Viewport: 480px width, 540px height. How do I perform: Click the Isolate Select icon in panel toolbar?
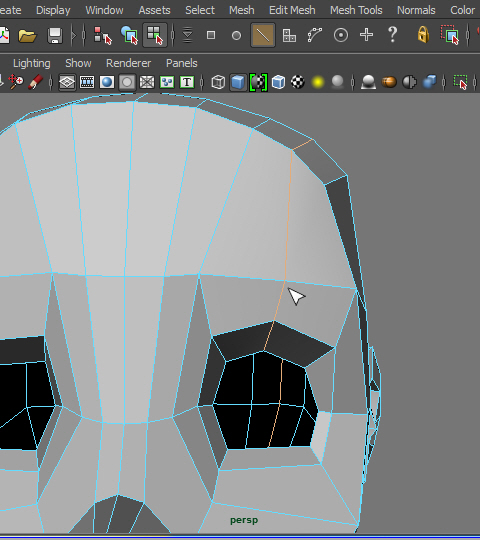click(460, 82)
